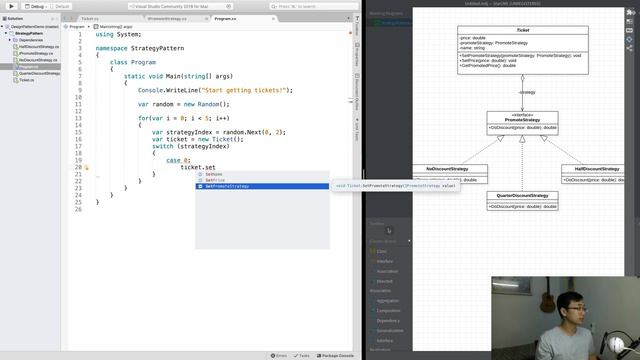Select the Ticket class in StarUML diagram
This screenshot has width=640, height=360.
pos(523,50)
